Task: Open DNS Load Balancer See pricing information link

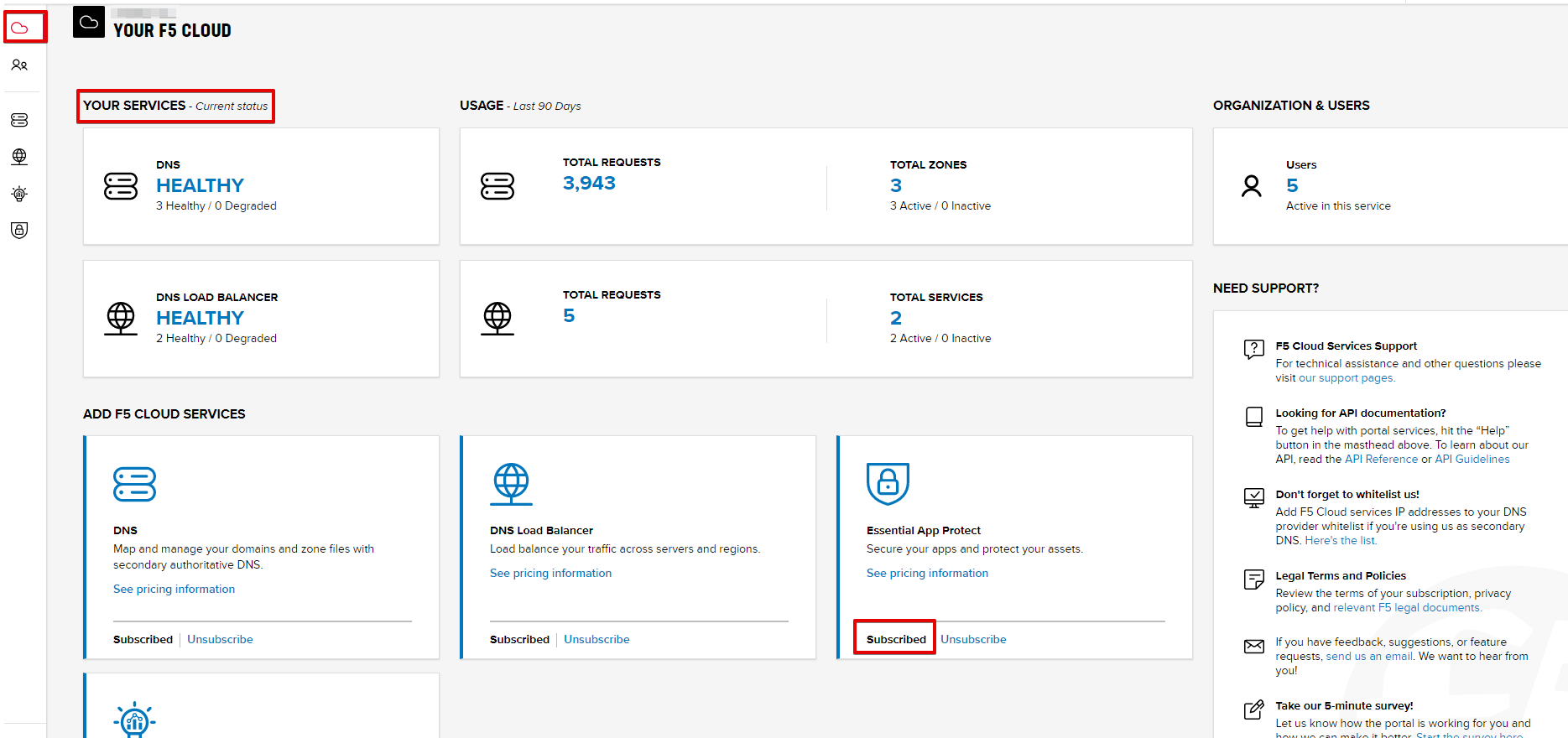Action: coord(551,573)
